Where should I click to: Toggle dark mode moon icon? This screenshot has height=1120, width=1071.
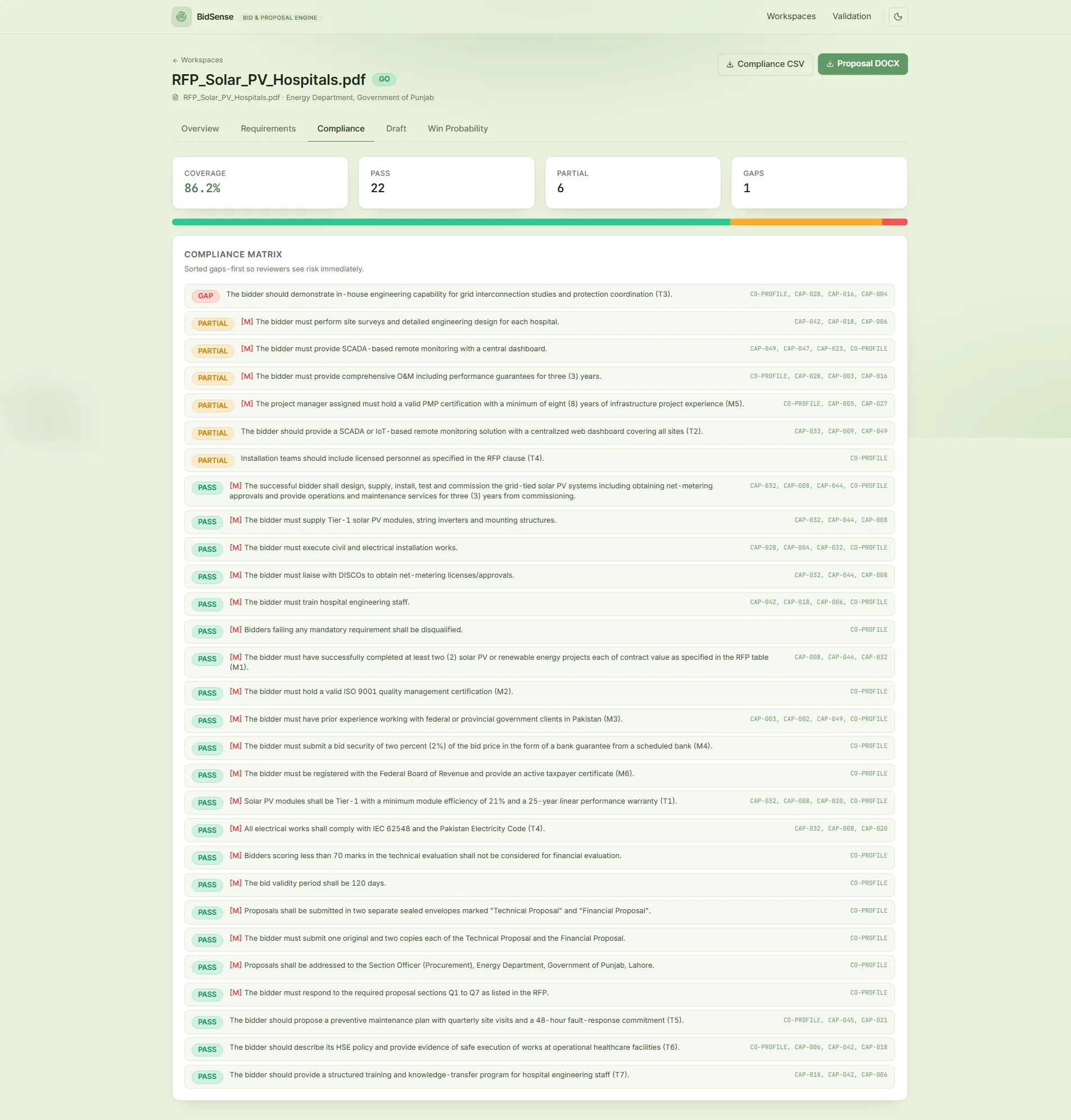point(897,17)
